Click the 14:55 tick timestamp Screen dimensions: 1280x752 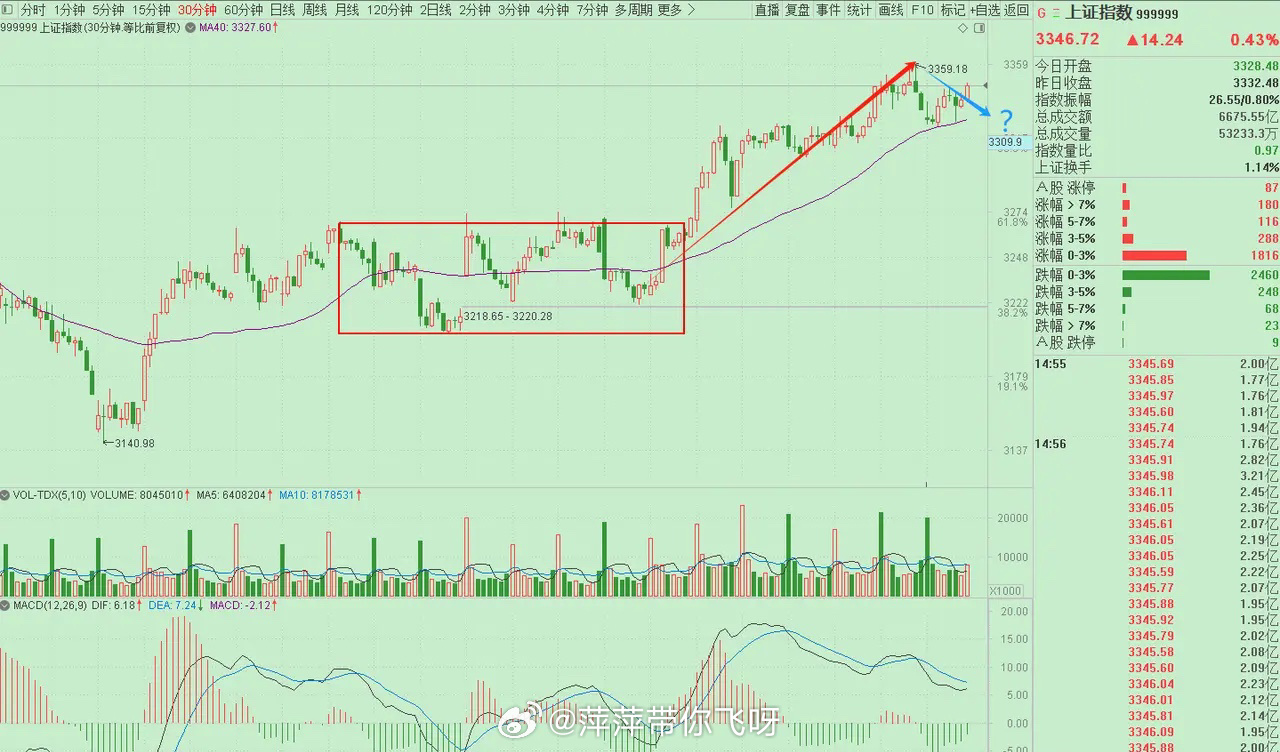point(1051,365)
